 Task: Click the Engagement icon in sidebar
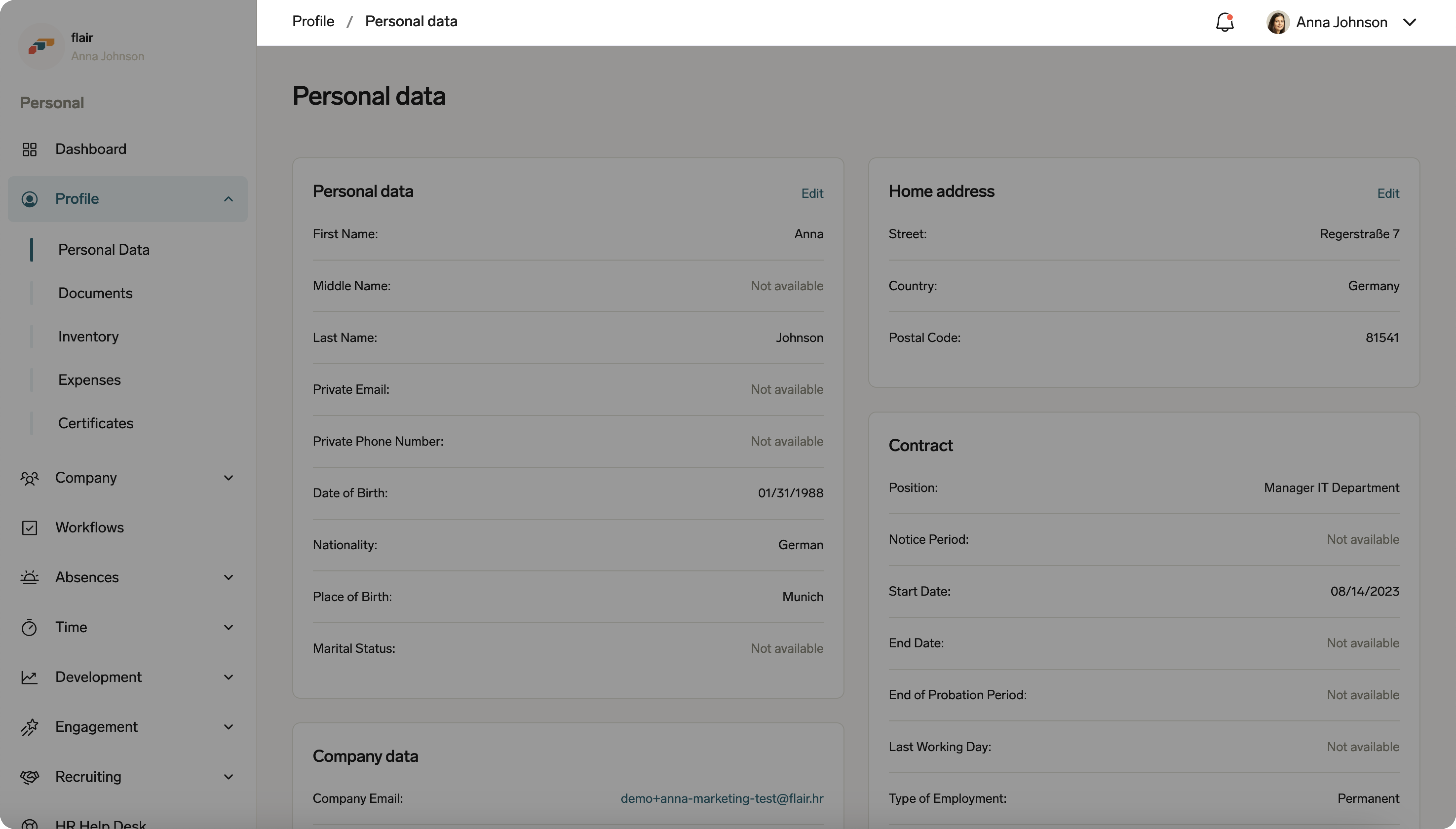tap(30, 727)
